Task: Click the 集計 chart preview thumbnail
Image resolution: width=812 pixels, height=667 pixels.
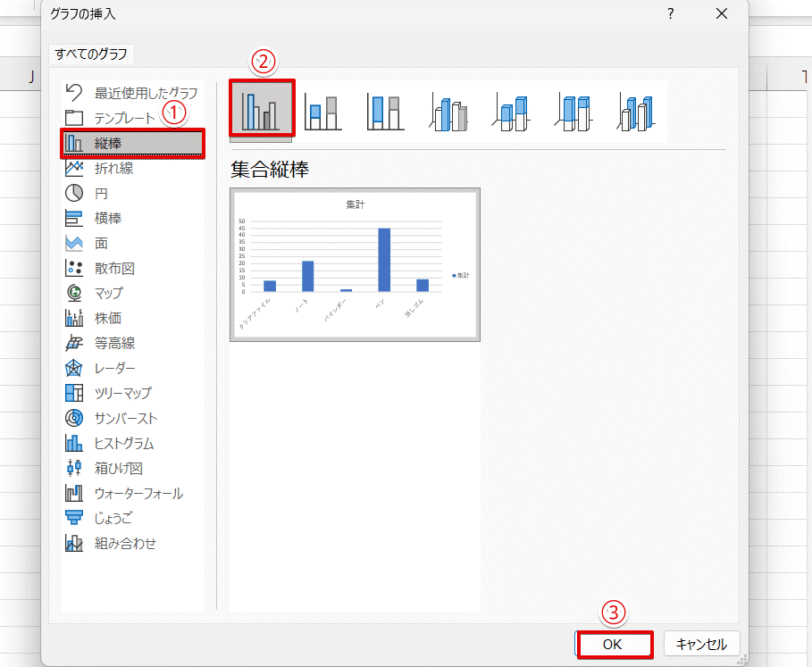Action: 355,265
